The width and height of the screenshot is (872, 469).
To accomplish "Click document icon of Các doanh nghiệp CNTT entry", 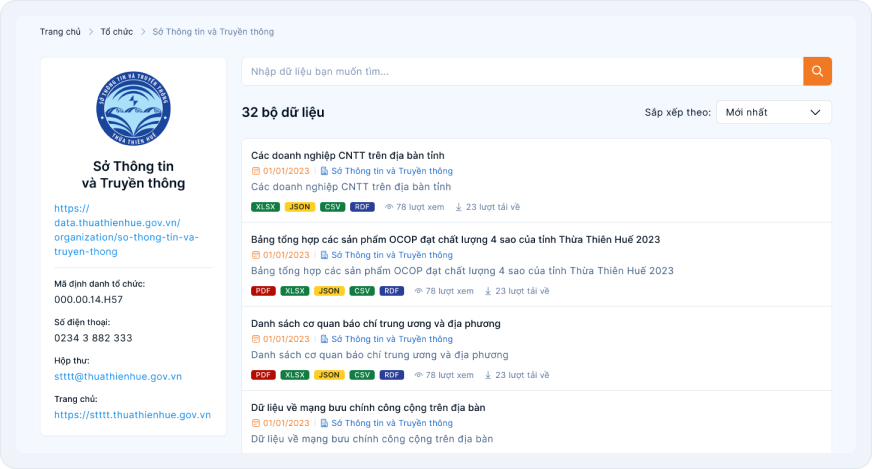I will (324, 171).
